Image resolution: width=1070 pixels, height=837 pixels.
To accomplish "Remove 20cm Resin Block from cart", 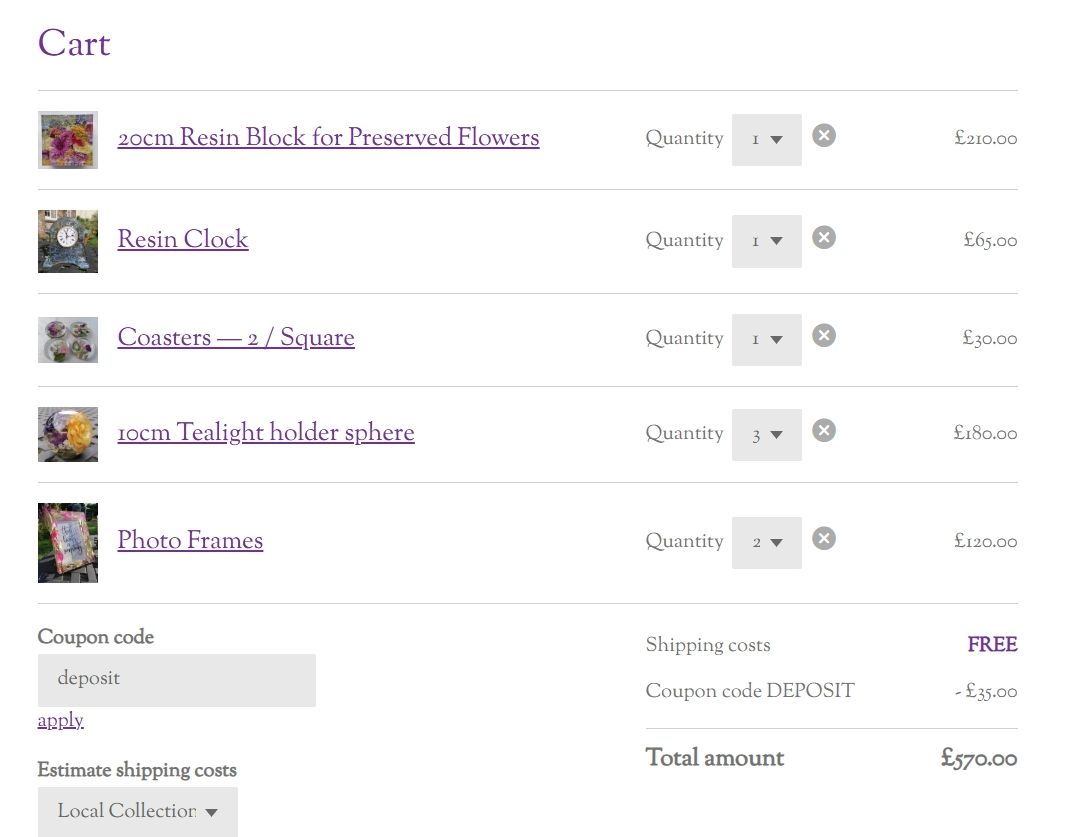I will pos(824,136).
